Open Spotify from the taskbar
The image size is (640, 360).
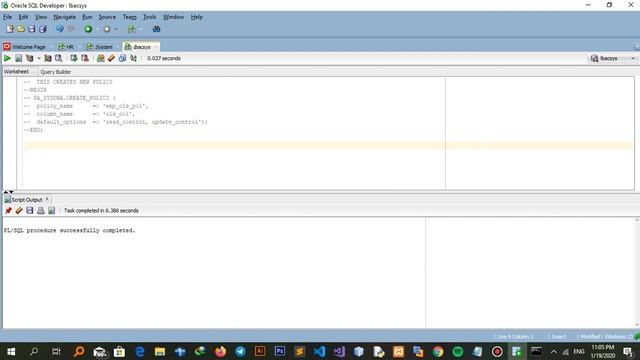coord(458,351)
